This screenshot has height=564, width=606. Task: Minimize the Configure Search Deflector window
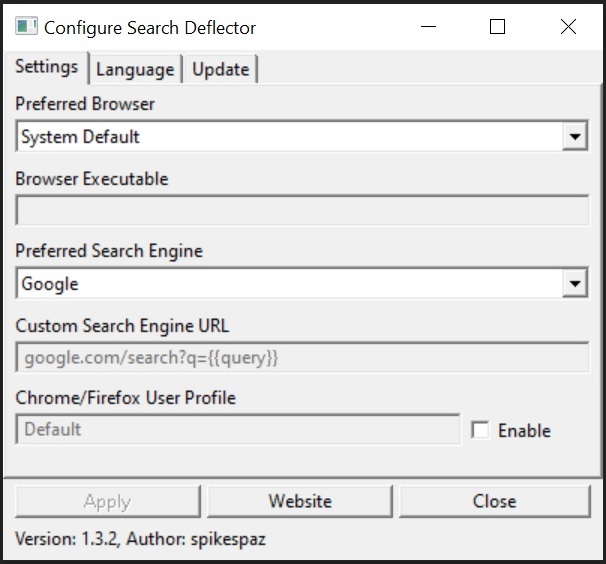click(428, 27)
